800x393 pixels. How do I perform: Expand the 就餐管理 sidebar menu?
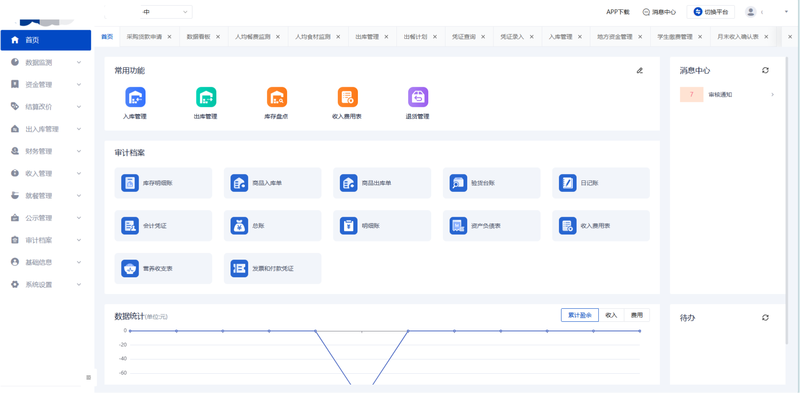pyautogui.click(x=46, y=195)
